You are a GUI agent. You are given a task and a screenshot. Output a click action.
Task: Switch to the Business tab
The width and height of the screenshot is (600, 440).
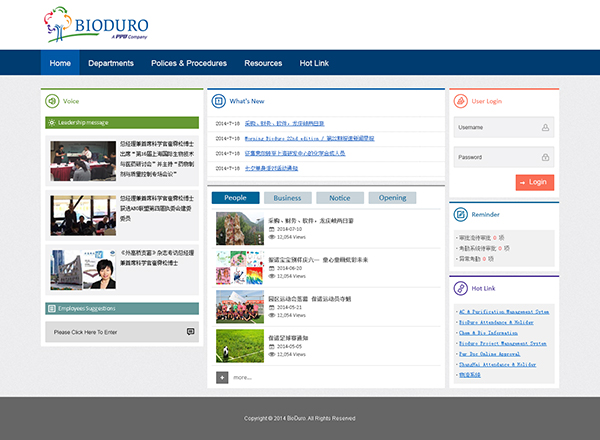pyautogui.click(x=287, y=198)
